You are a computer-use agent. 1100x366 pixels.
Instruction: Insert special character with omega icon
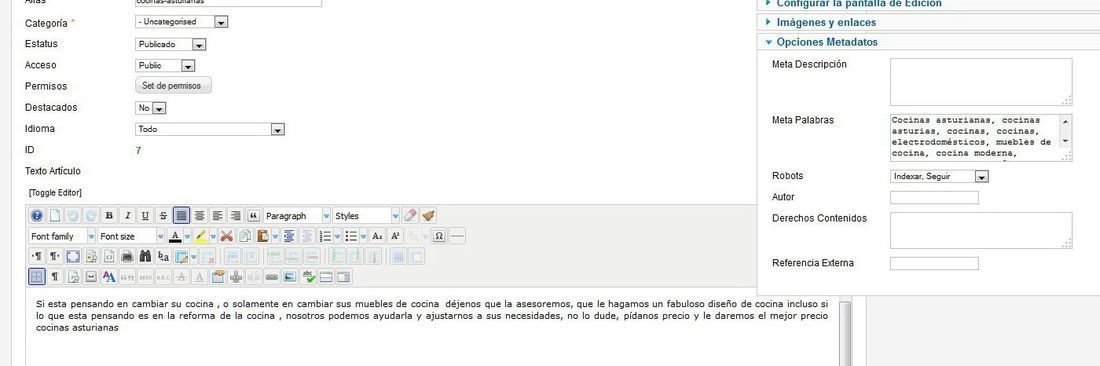tap(439, 236)
